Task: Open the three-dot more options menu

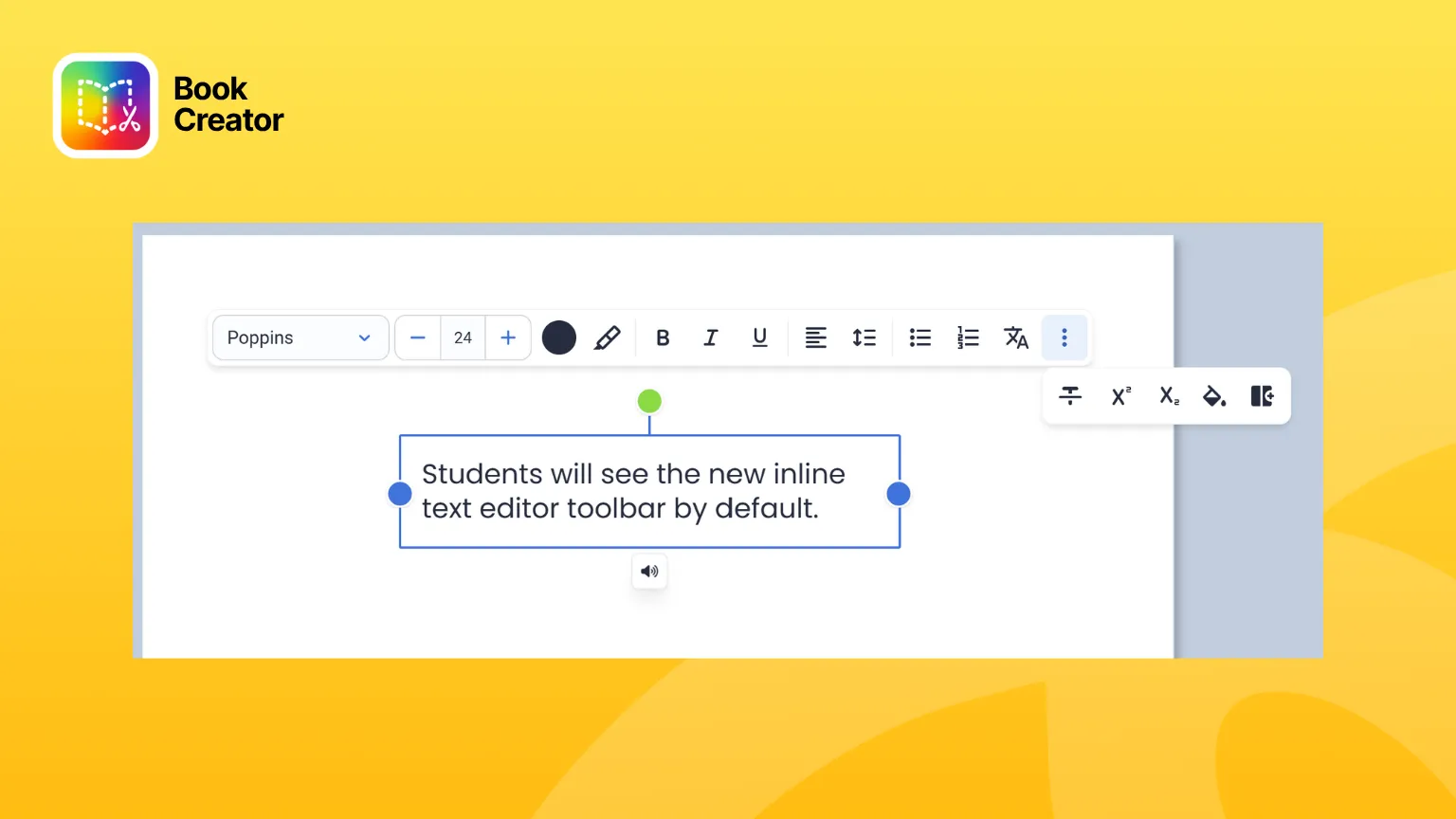Action: click(1065, 337)
